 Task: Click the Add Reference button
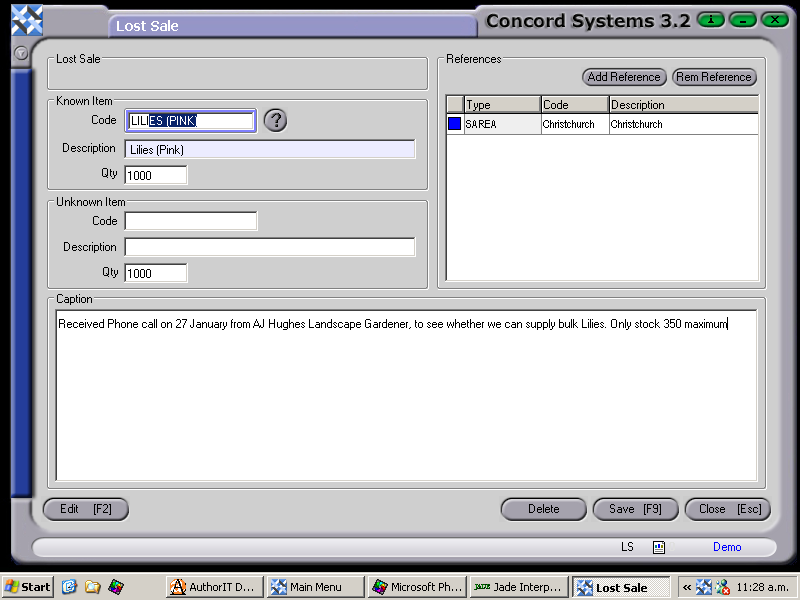coord(624,77)
